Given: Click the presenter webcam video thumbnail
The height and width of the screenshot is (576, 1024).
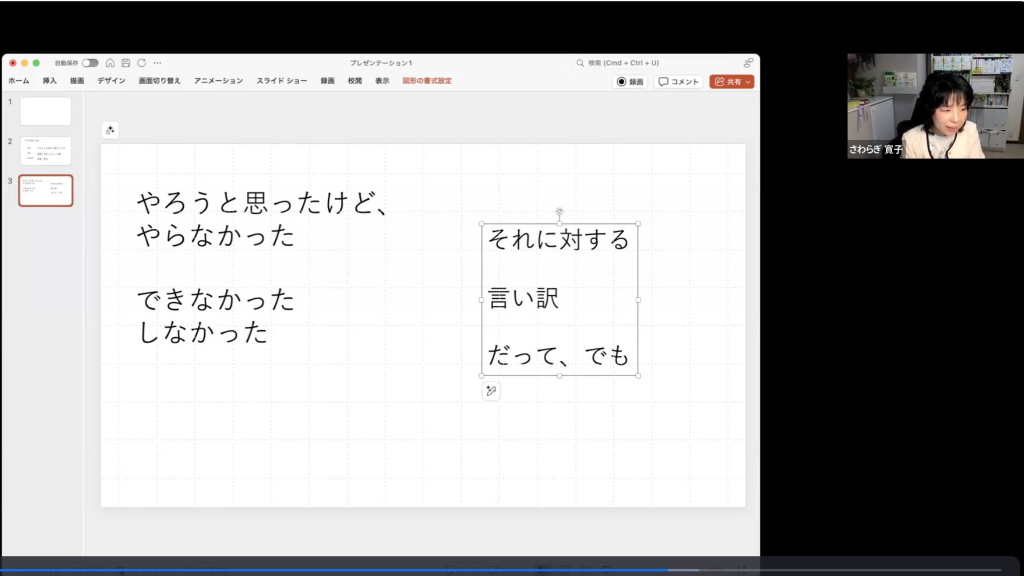Looking at the screenshot, I should [935, 106].
